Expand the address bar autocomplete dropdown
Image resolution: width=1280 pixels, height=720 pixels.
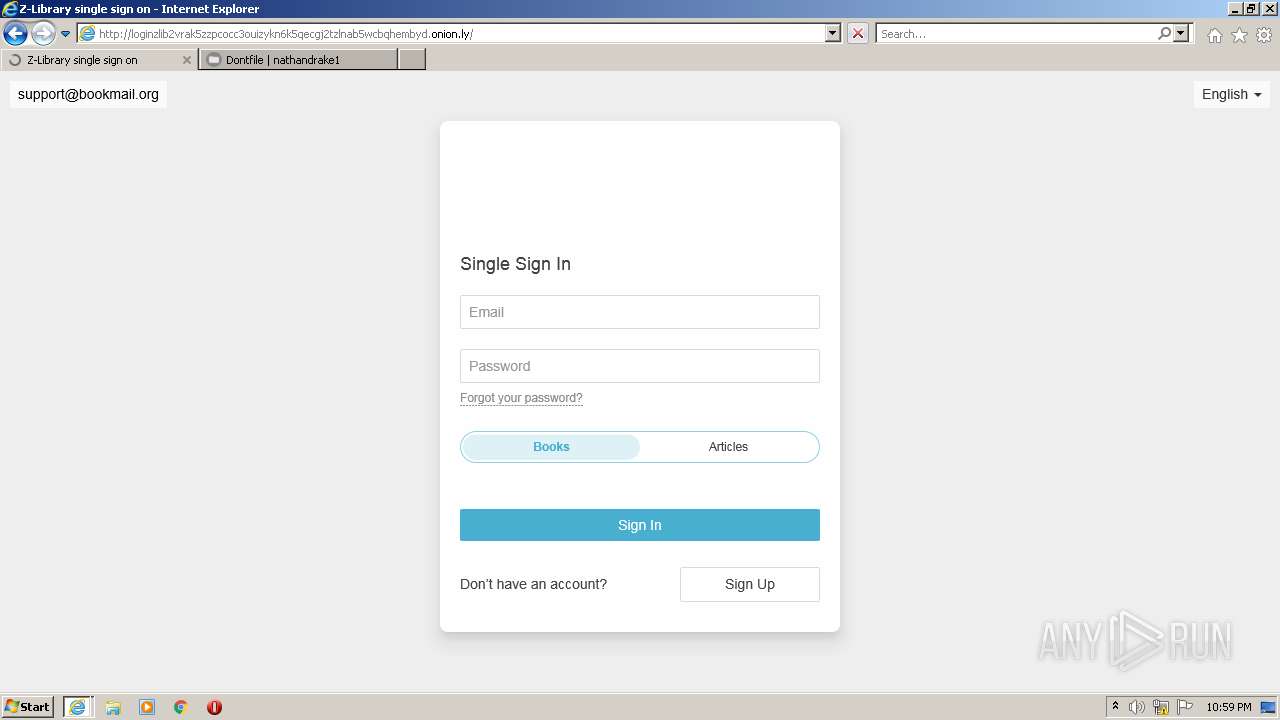click(833, 33)
